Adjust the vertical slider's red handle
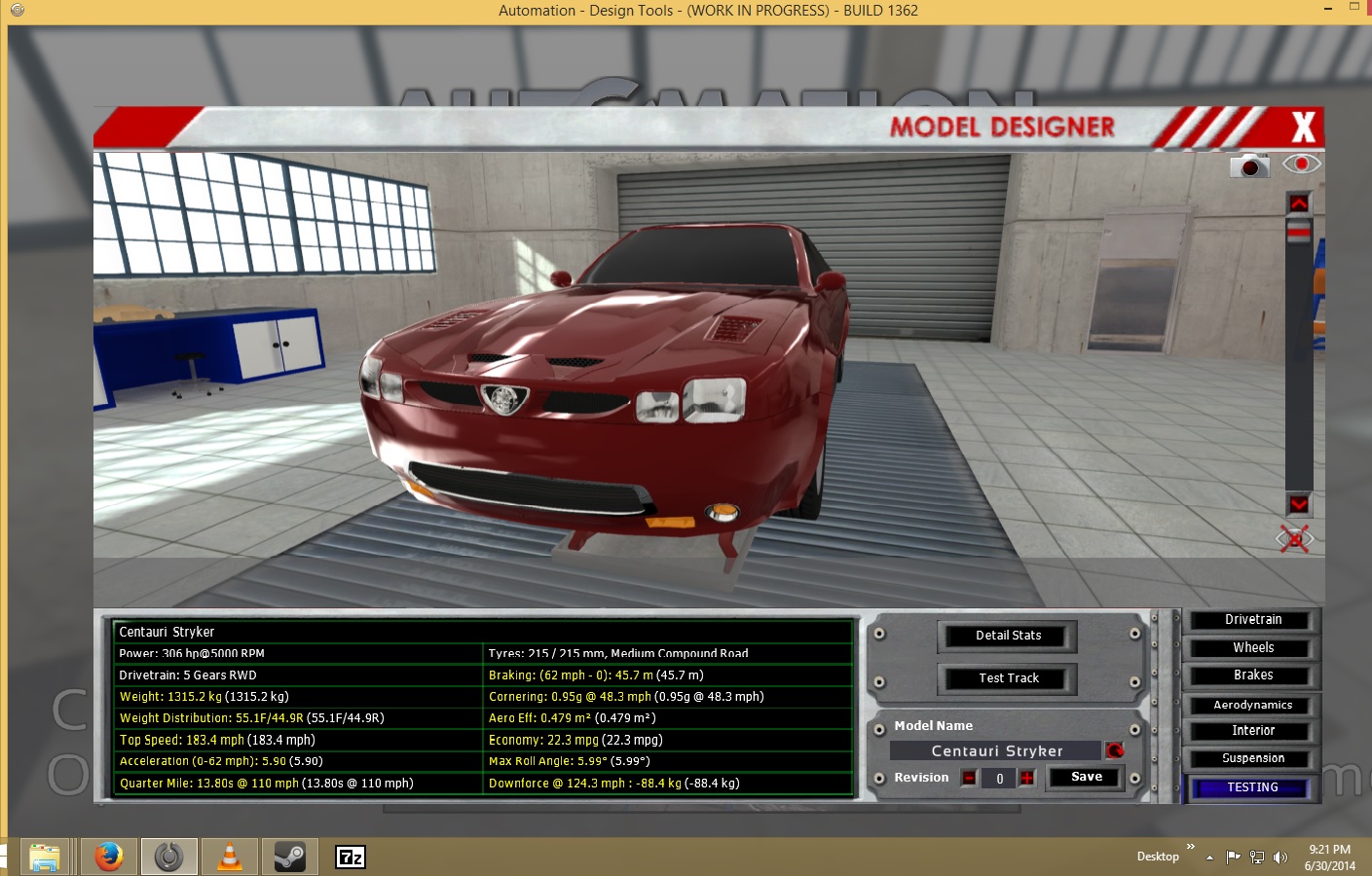This screenshot has height=876, width=1372. (1299, 232)
